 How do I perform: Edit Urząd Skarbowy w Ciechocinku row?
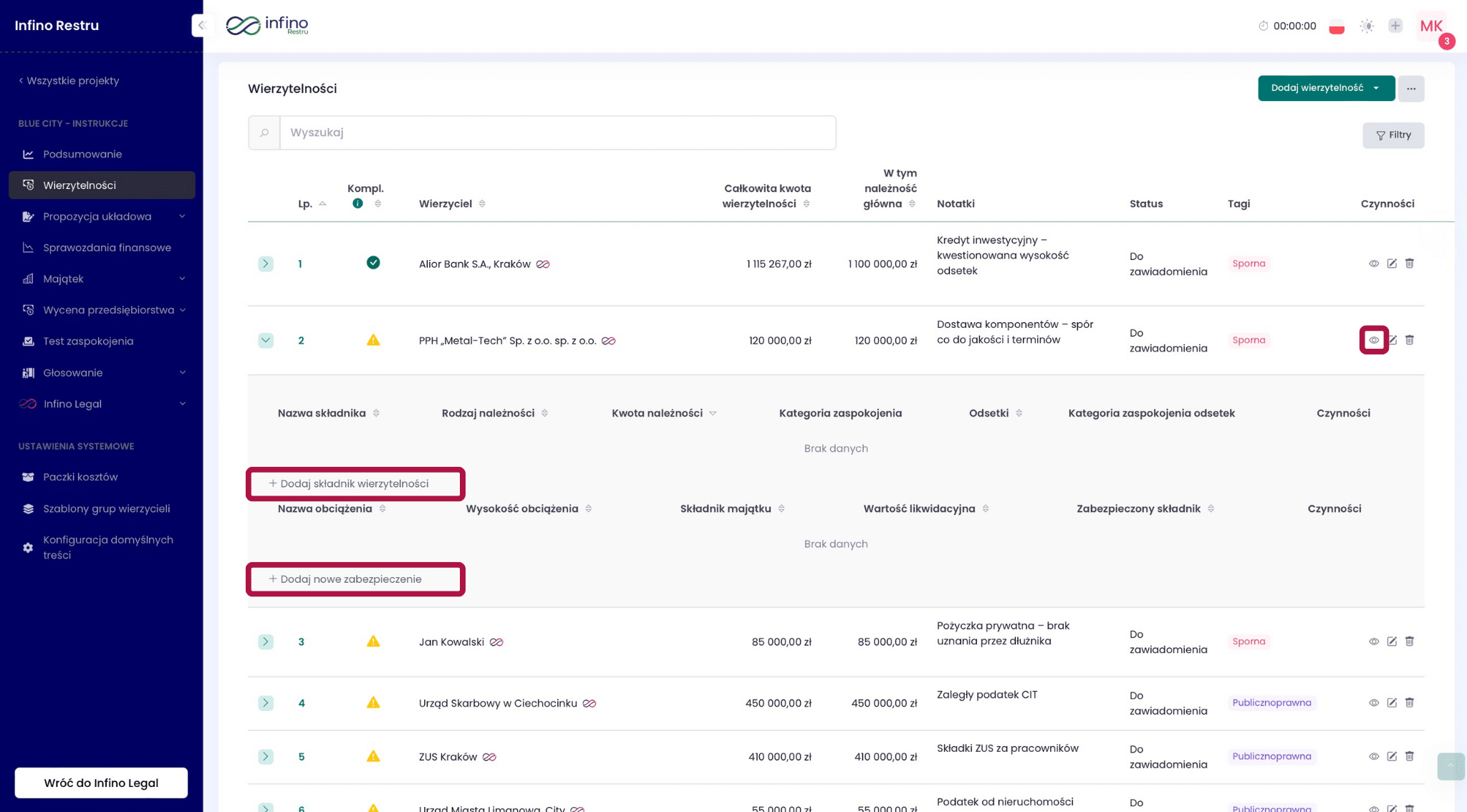[x=1391, y=703]
